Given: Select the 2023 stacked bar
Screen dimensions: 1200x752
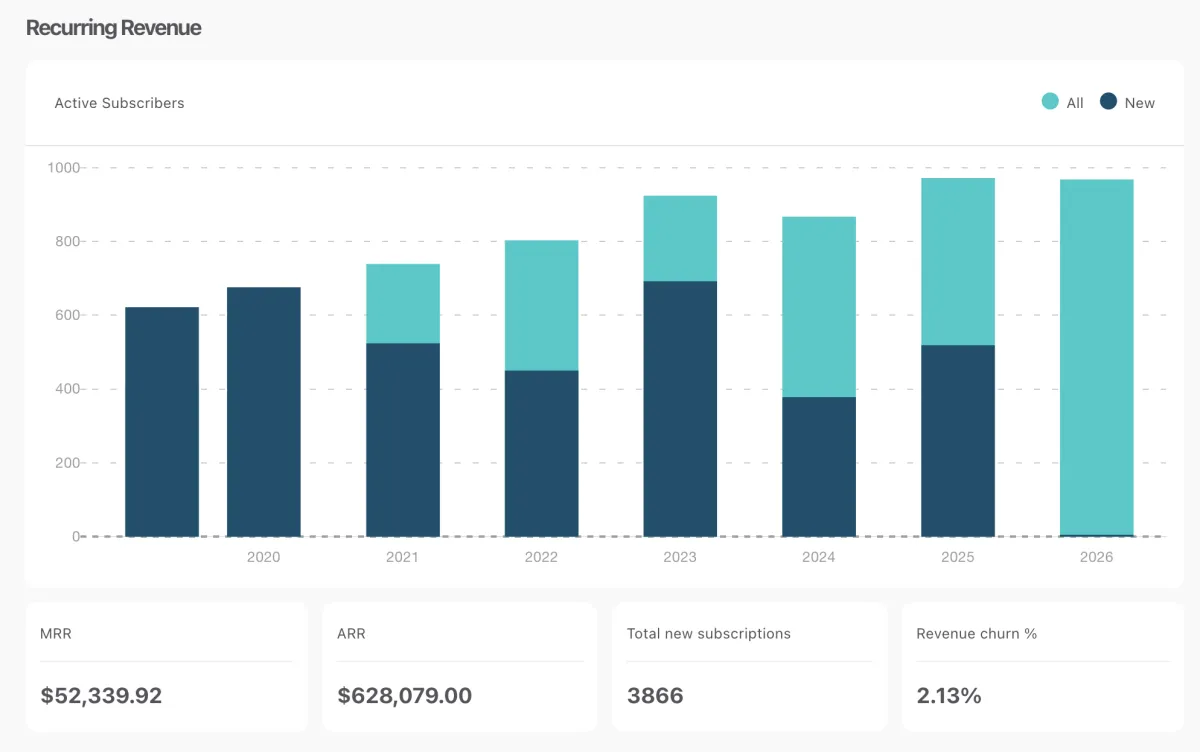Looking at the screenshot, I should (681, 360).
